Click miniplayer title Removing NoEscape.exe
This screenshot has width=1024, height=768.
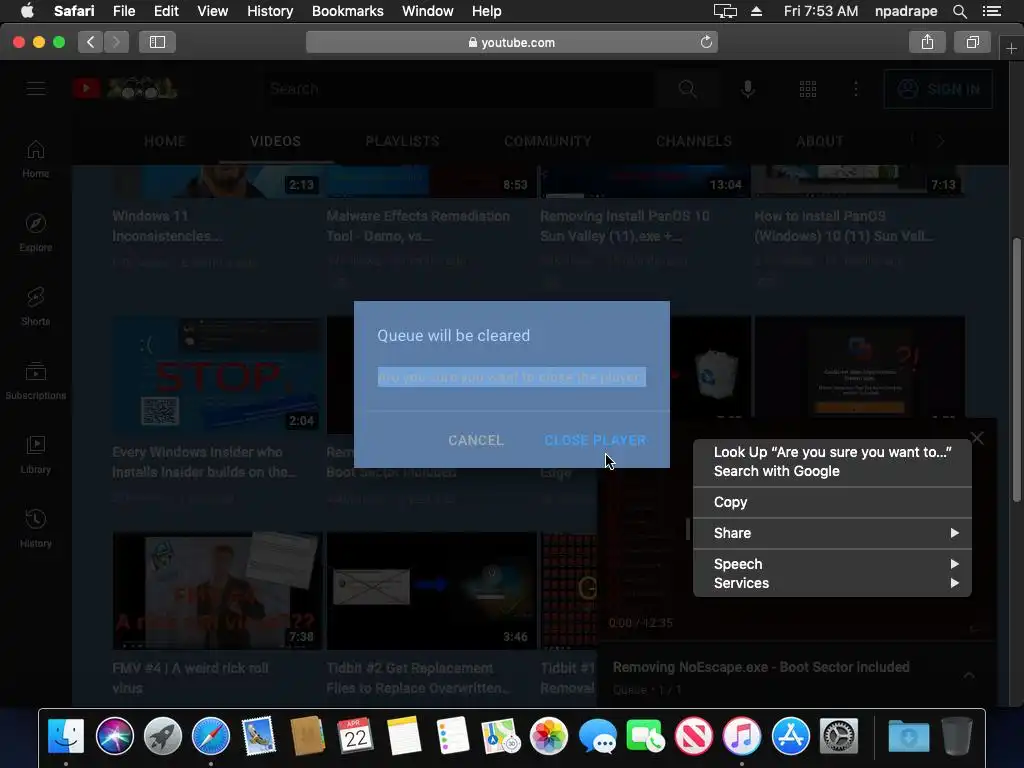tap(761, 667)
